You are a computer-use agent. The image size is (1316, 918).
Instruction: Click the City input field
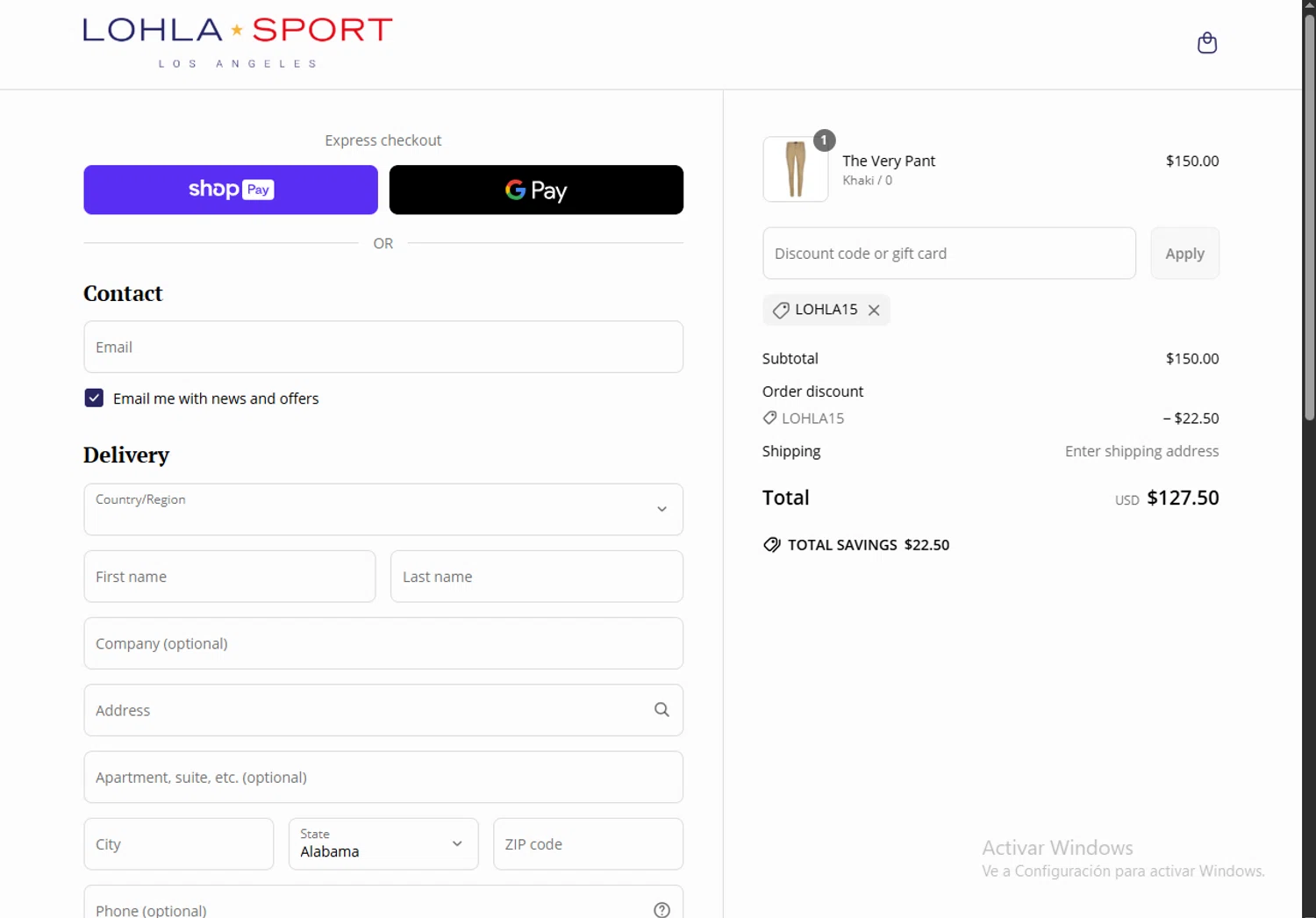coord(179,844)
